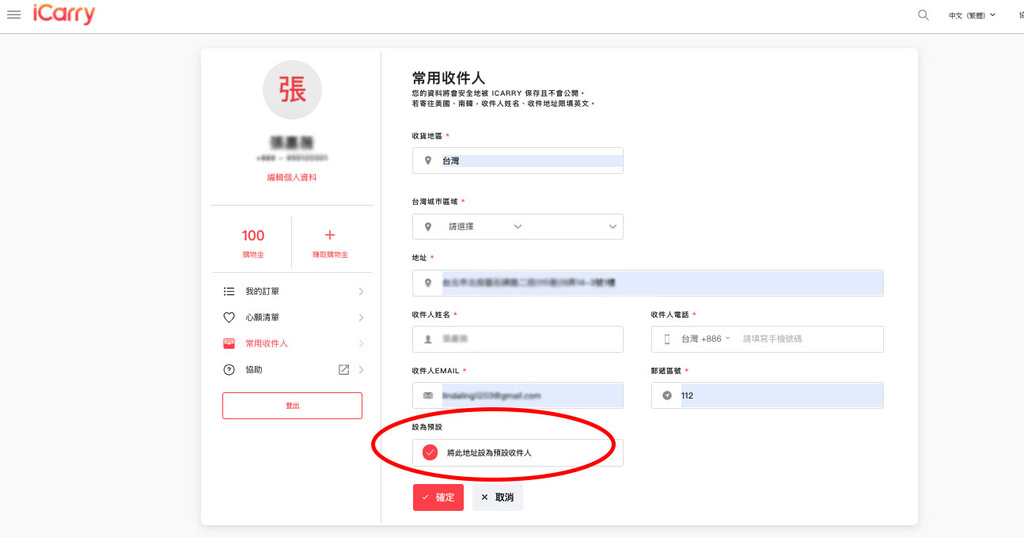Click the 登出 logout button
Image resolution: width=1024 pixels, height=537 pixels.
click(292, 405)
